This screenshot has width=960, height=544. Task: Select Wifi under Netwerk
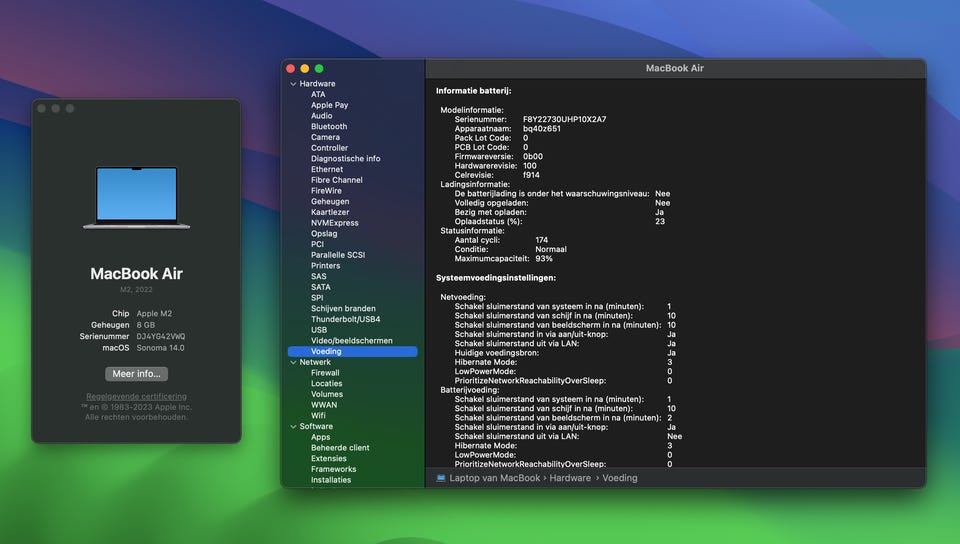(318, 415)
